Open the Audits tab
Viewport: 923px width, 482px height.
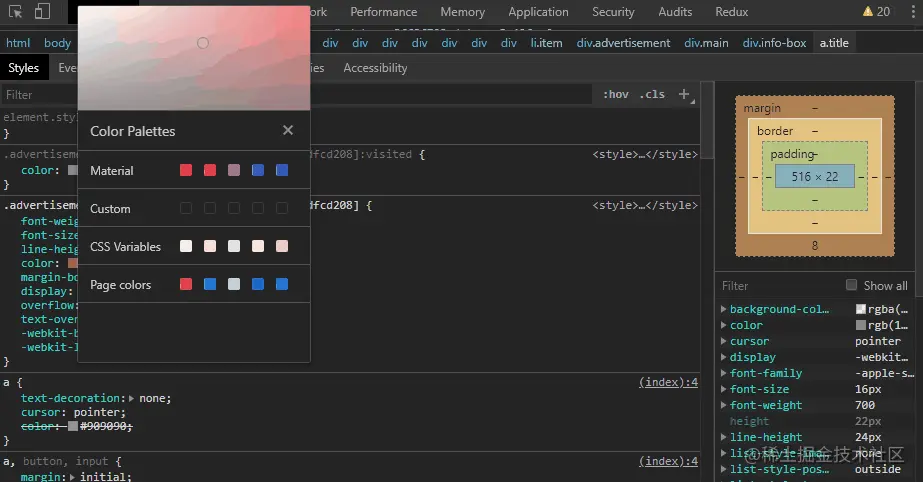[x=675, y=12]
